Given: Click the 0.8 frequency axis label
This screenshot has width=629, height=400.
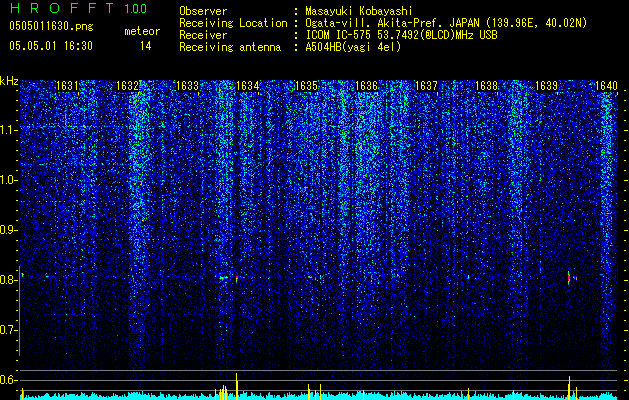Looking at the screenshot, I should click(x=8, y=280).
